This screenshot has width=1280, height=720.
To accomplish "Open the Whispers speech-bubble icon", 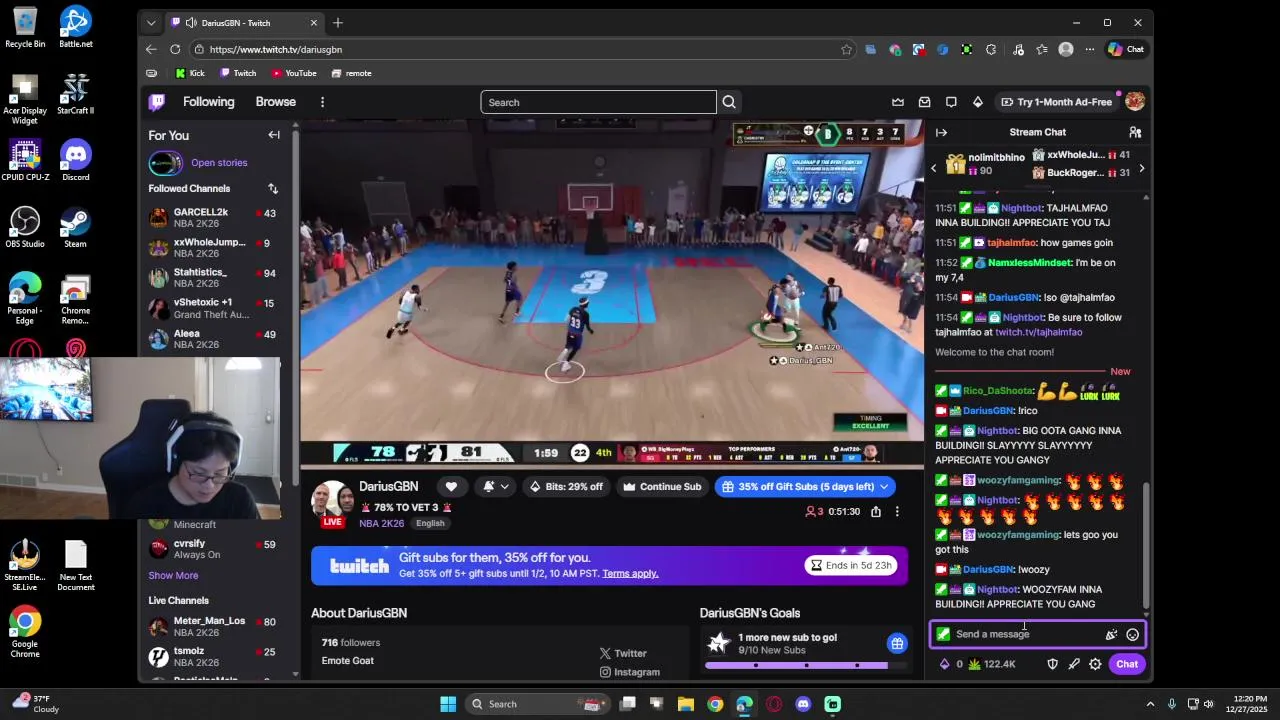I will click(951, 102).
